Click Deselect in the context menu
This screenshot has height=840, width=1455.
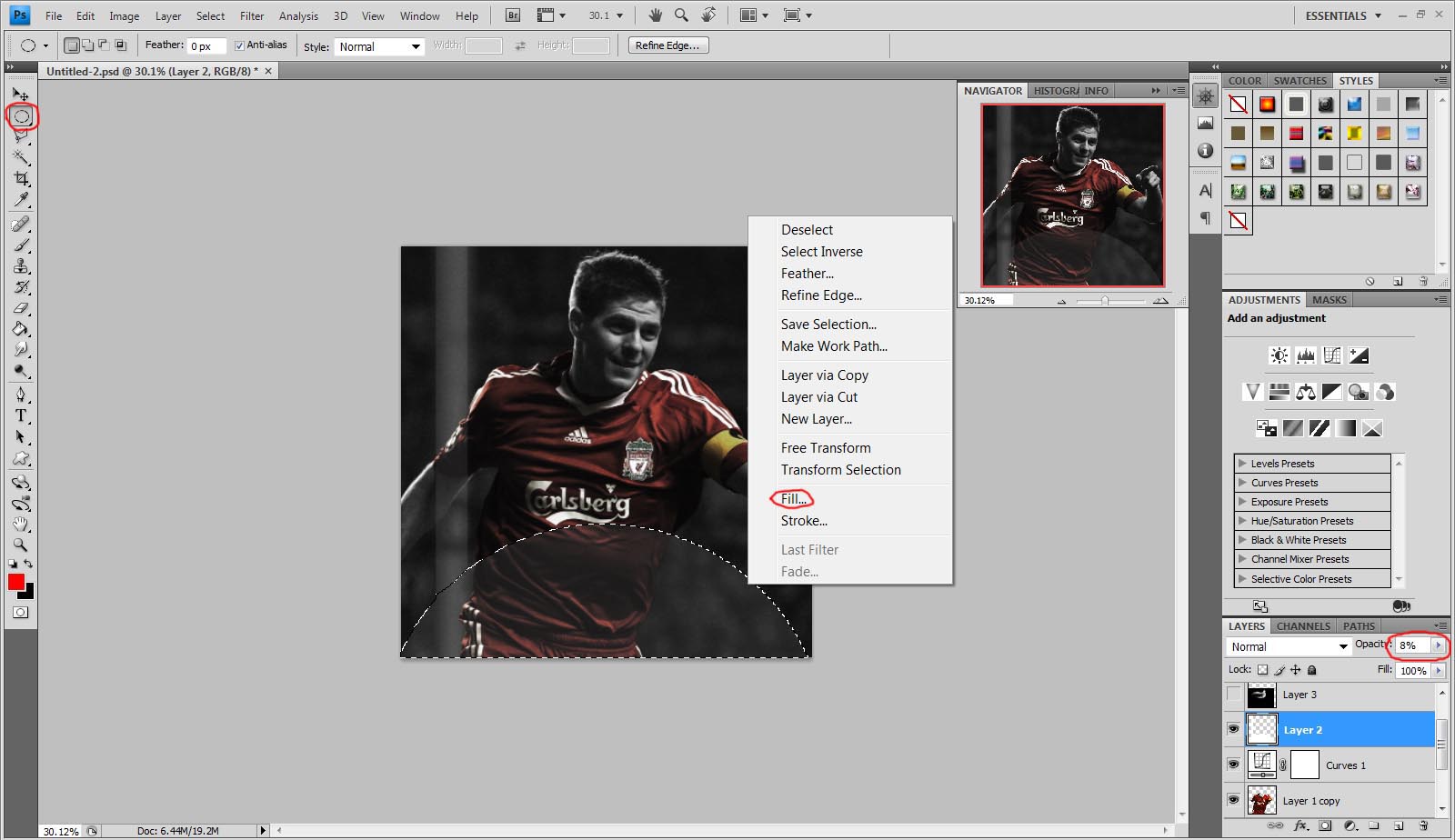[x=807, y=230]
